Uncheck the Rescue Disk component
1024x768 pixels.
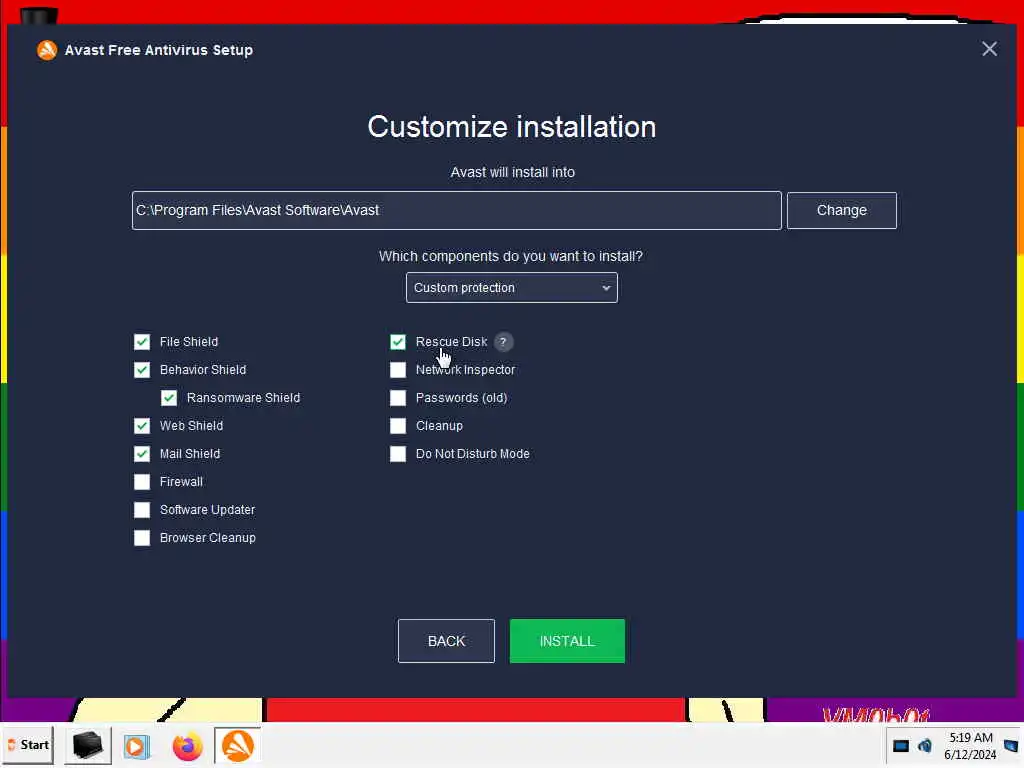398,342
